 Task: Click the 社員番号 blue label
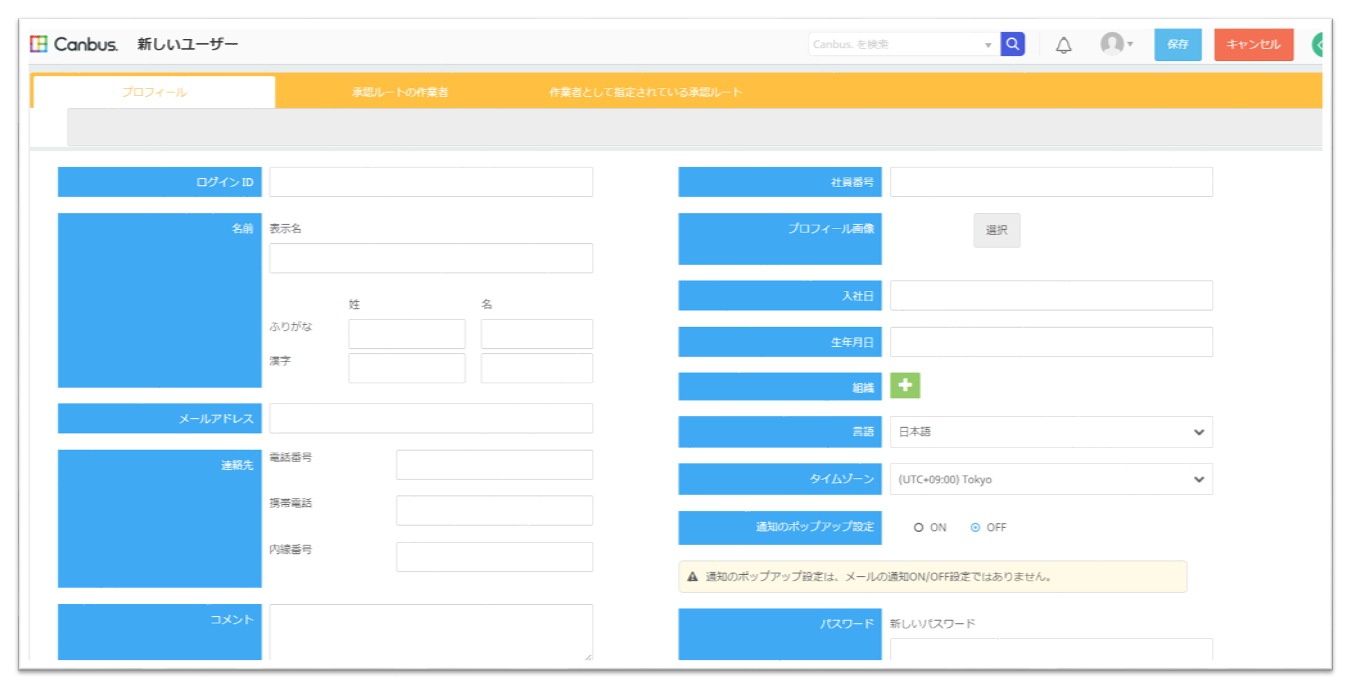780,182
